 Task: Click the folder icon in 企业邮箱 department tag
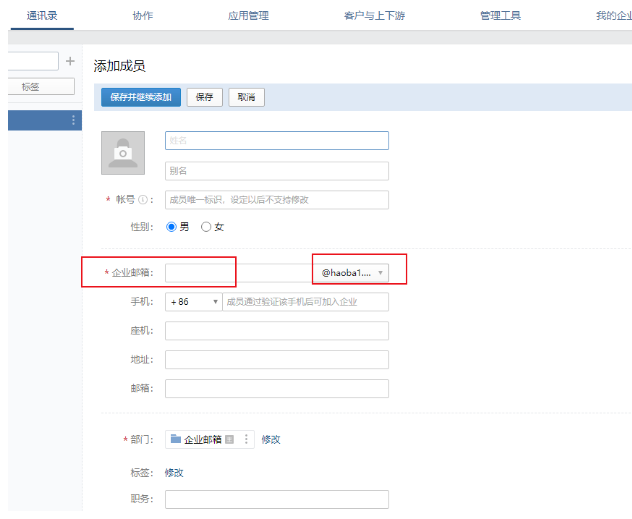[x=176, y=439]
